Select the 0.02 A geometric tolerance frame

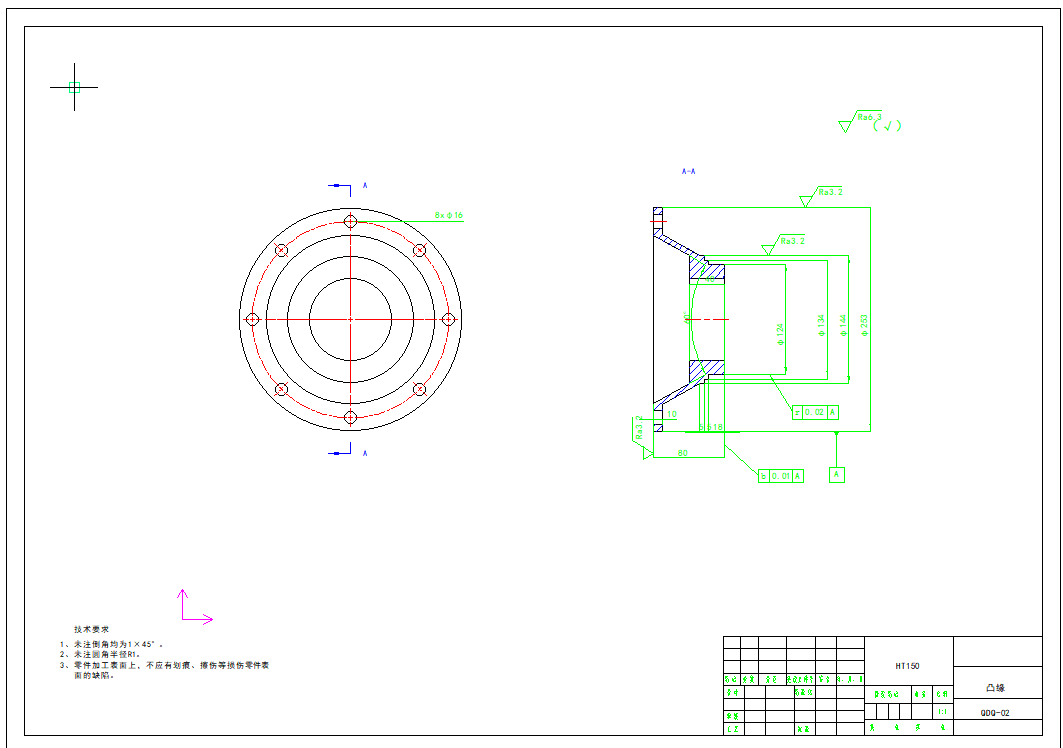point(815,412)
